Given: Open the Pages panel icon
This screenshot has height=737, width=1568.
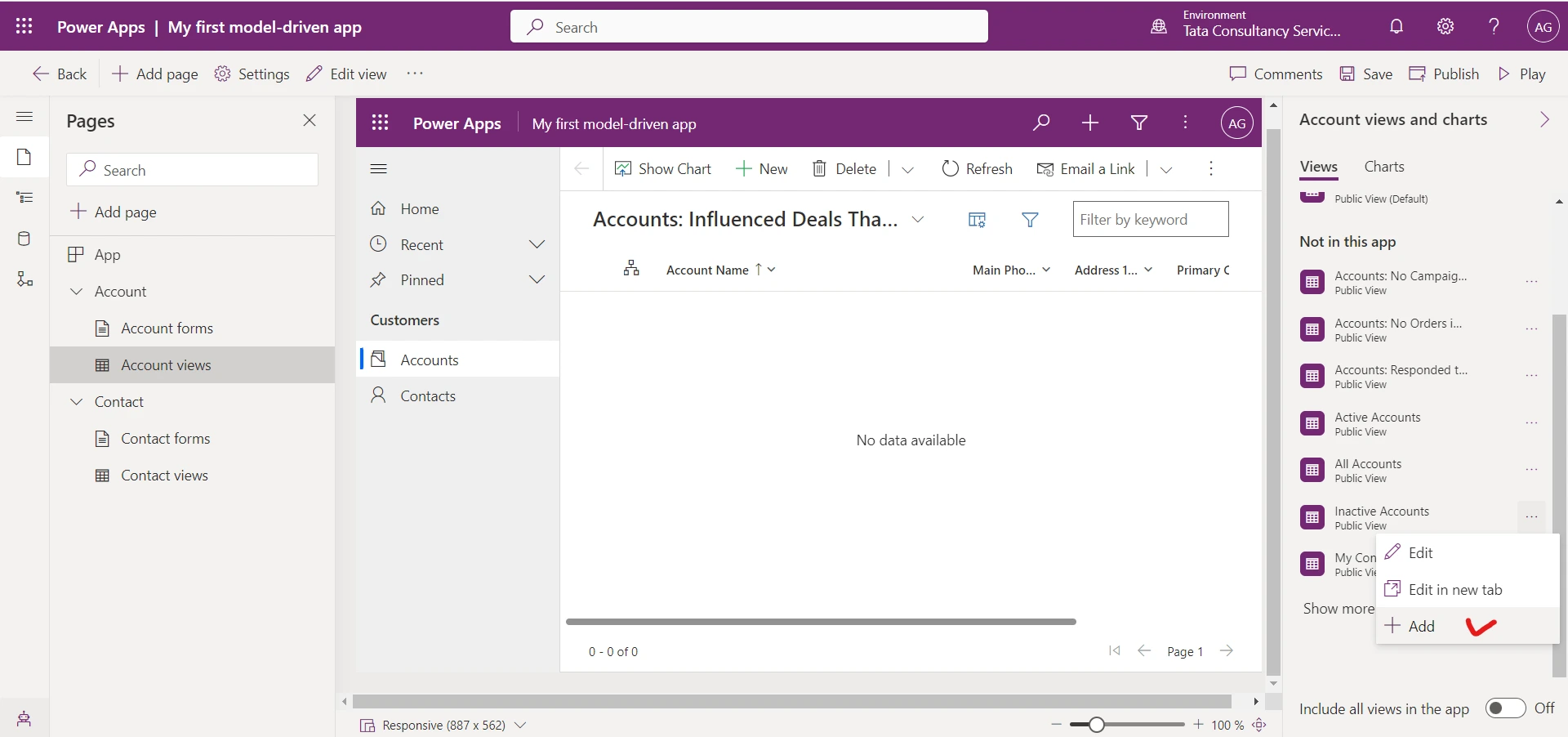Looking at the screenshot, I should click(x=24, y=157).
